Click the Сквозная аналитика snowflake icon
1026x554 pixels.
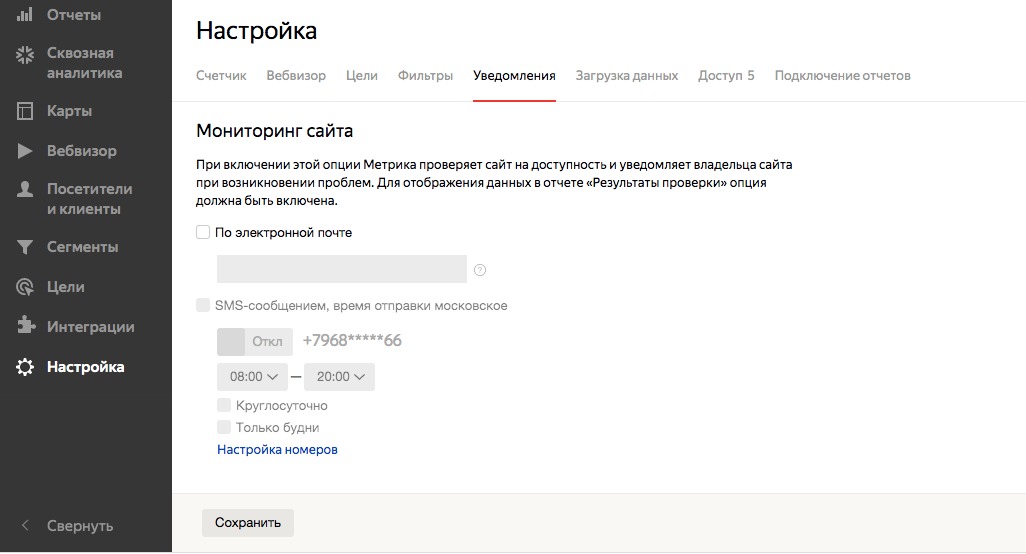[25, 55]
